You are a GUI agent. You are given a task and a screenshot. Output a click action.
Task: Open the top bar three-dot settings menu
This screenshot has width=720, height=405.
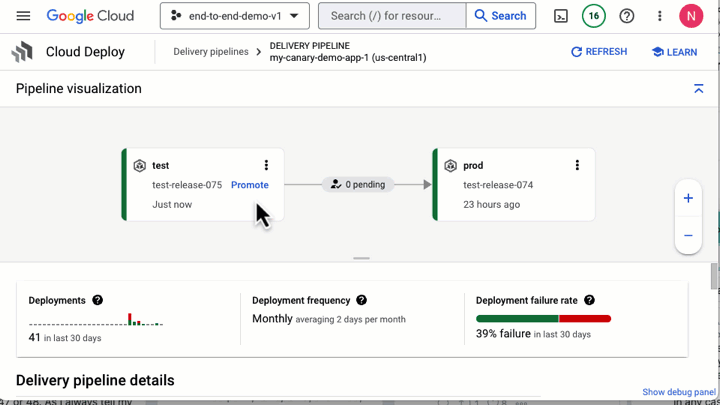coord(660,16)
